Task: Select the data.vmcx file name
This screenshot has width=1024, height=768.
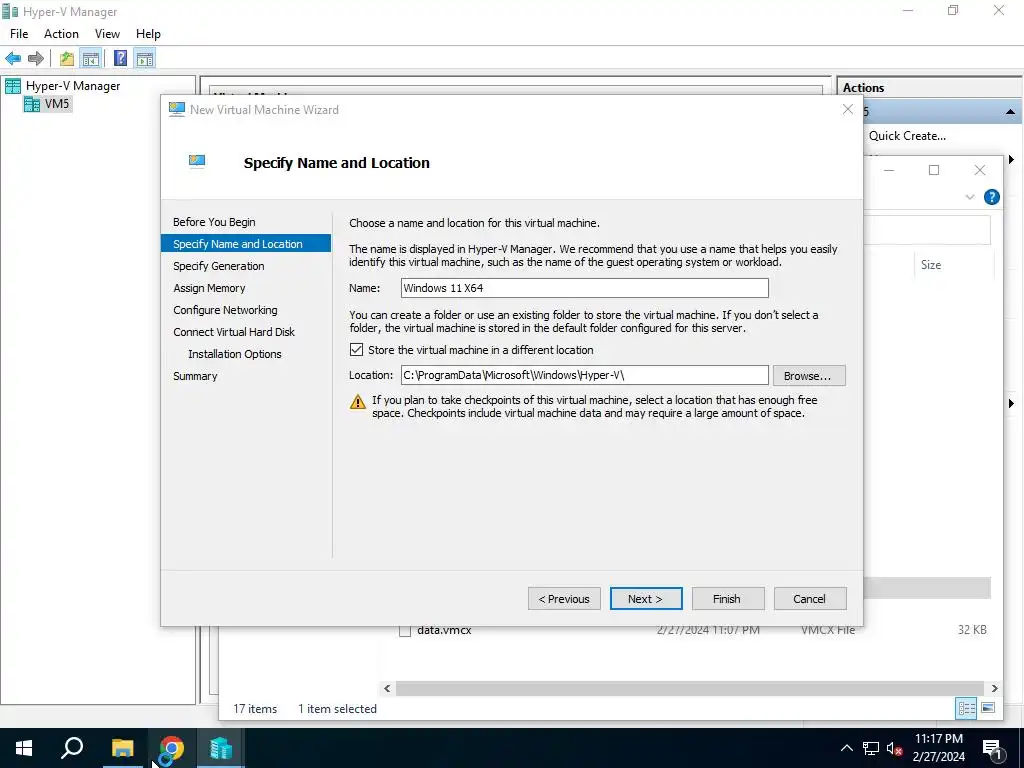Action: [444, 630]
